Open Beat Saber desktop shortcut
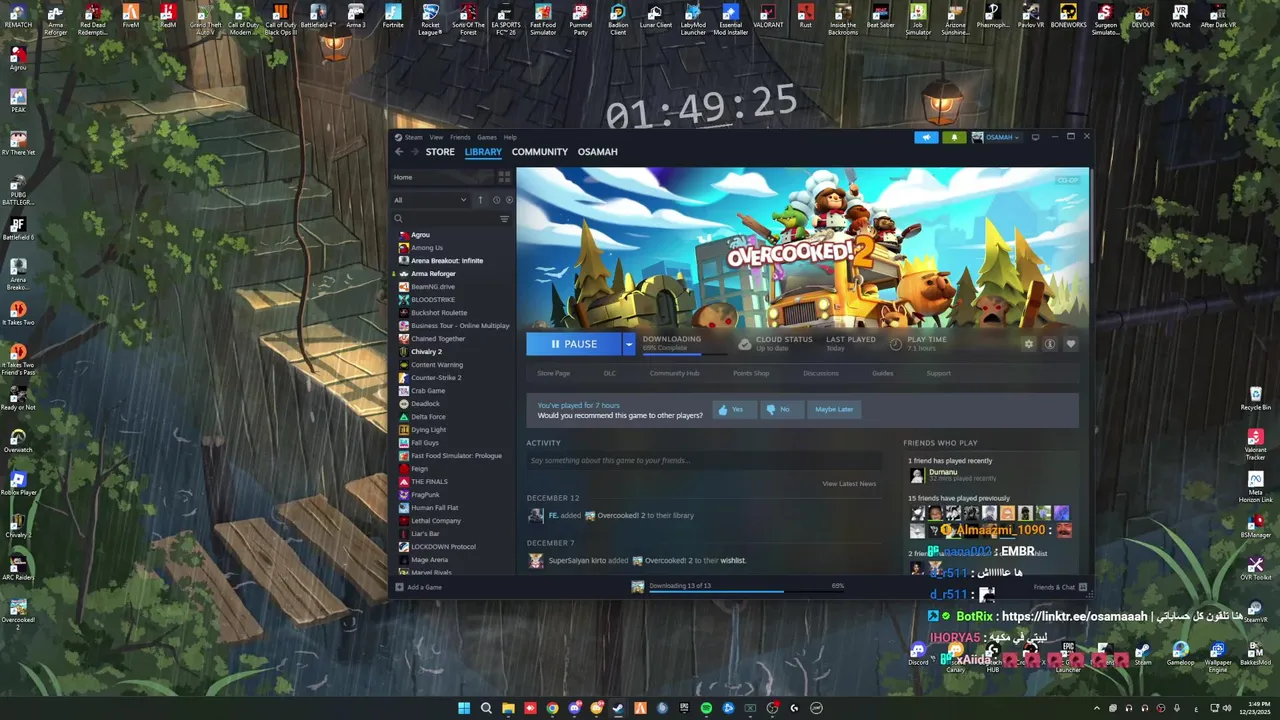Viewport: 1280px width, 720px height. point(881,18)
